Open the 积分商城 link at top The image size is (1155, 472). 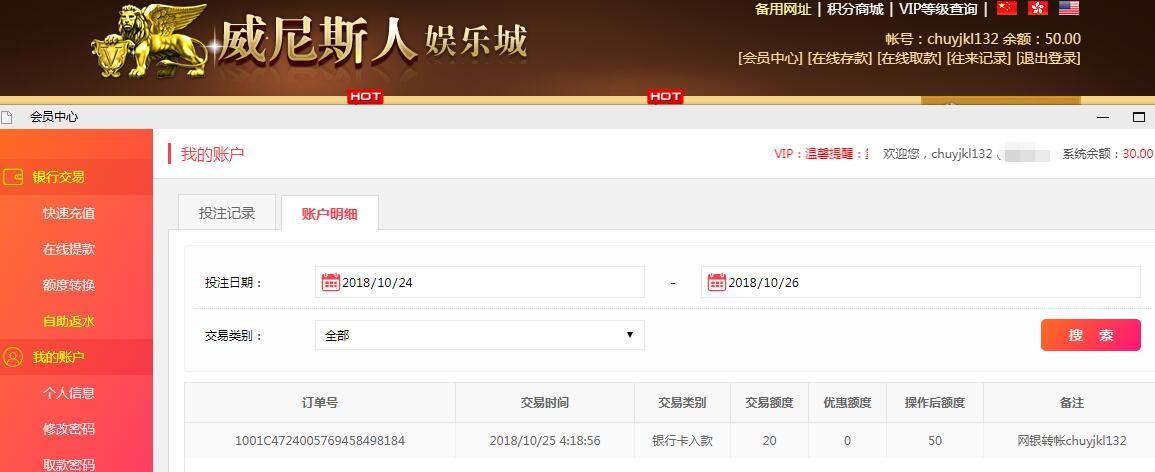tap(854, 9)
